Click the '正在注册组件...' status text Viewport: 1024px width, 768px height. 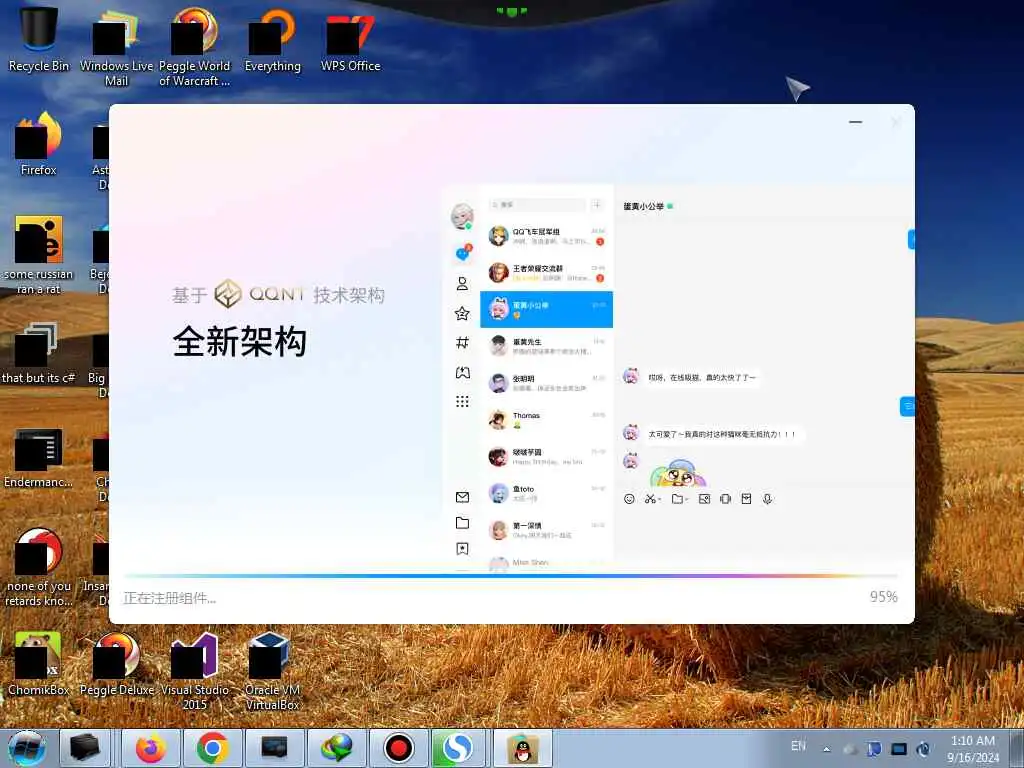170,598
